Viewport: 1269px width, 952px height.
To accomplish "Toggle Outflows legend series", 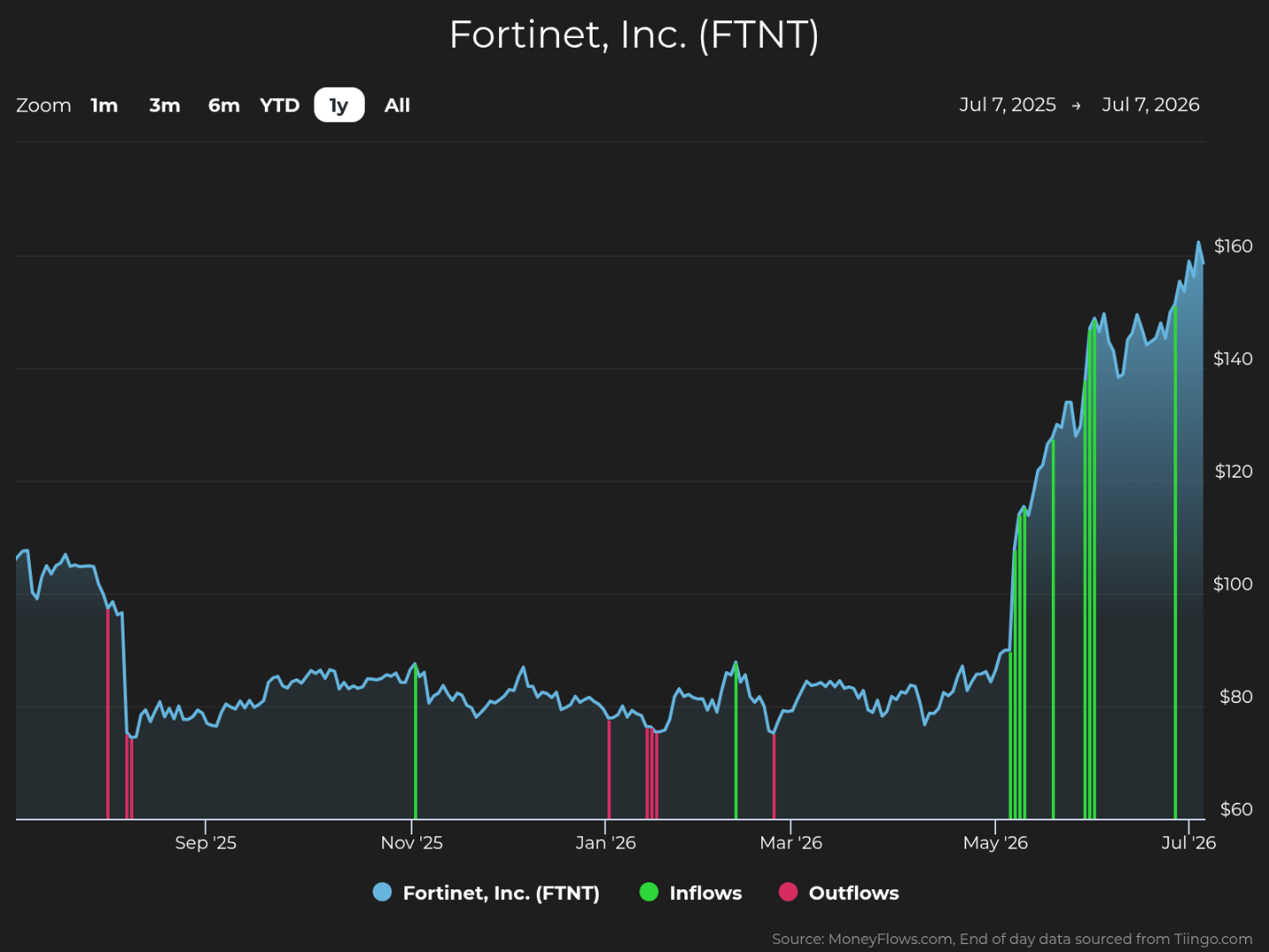I will 839,893.
